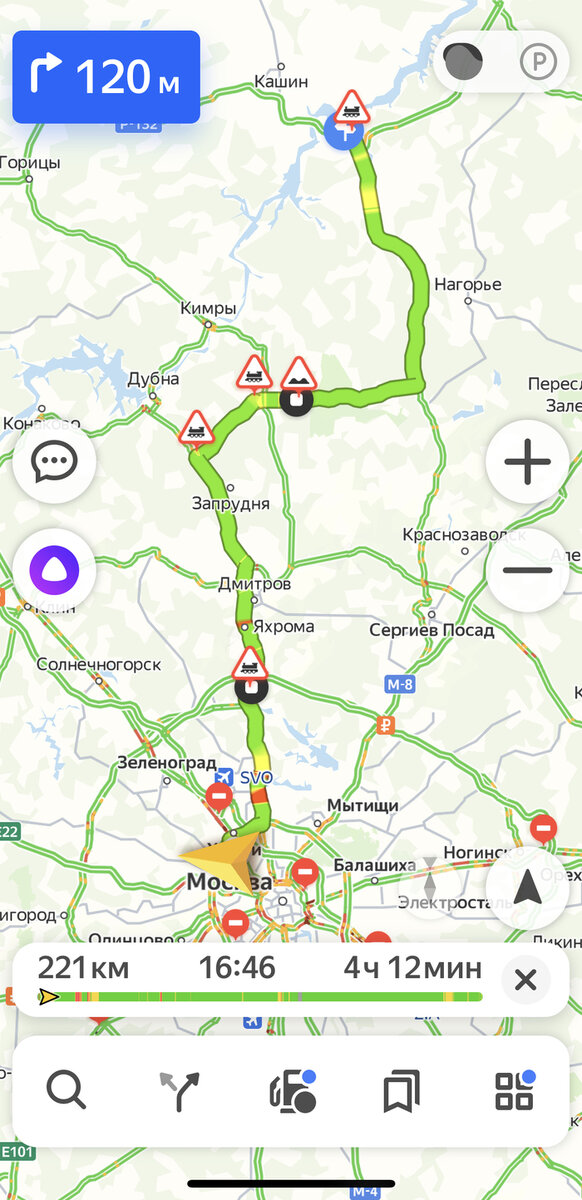The width and height of the screenshot is (582, 1200).
Task: Tap railway crossing sign near Яхрома
Action: pos(249,664)
